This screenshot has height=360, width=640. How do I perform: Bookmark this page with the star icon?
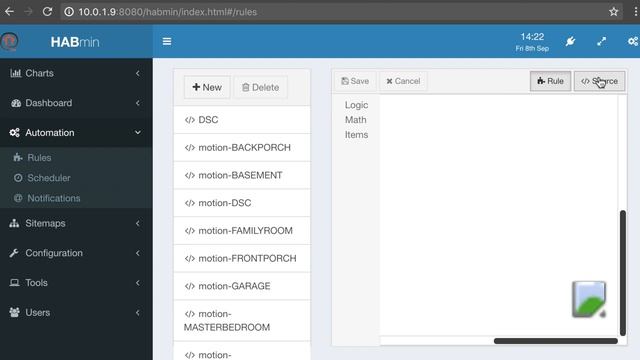pyautogui.click(x=613, y=11)
